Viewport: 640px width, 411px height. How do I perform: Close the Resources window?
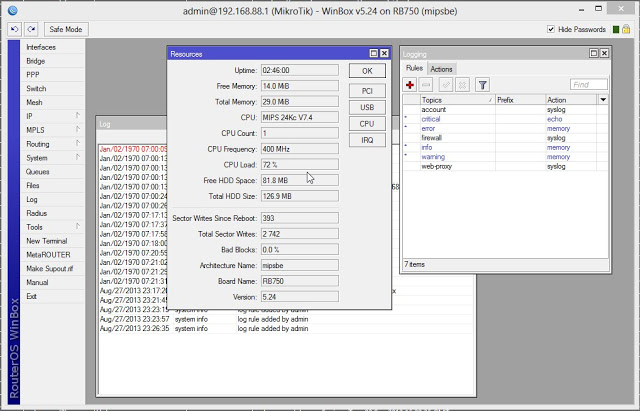coord(384,53)
